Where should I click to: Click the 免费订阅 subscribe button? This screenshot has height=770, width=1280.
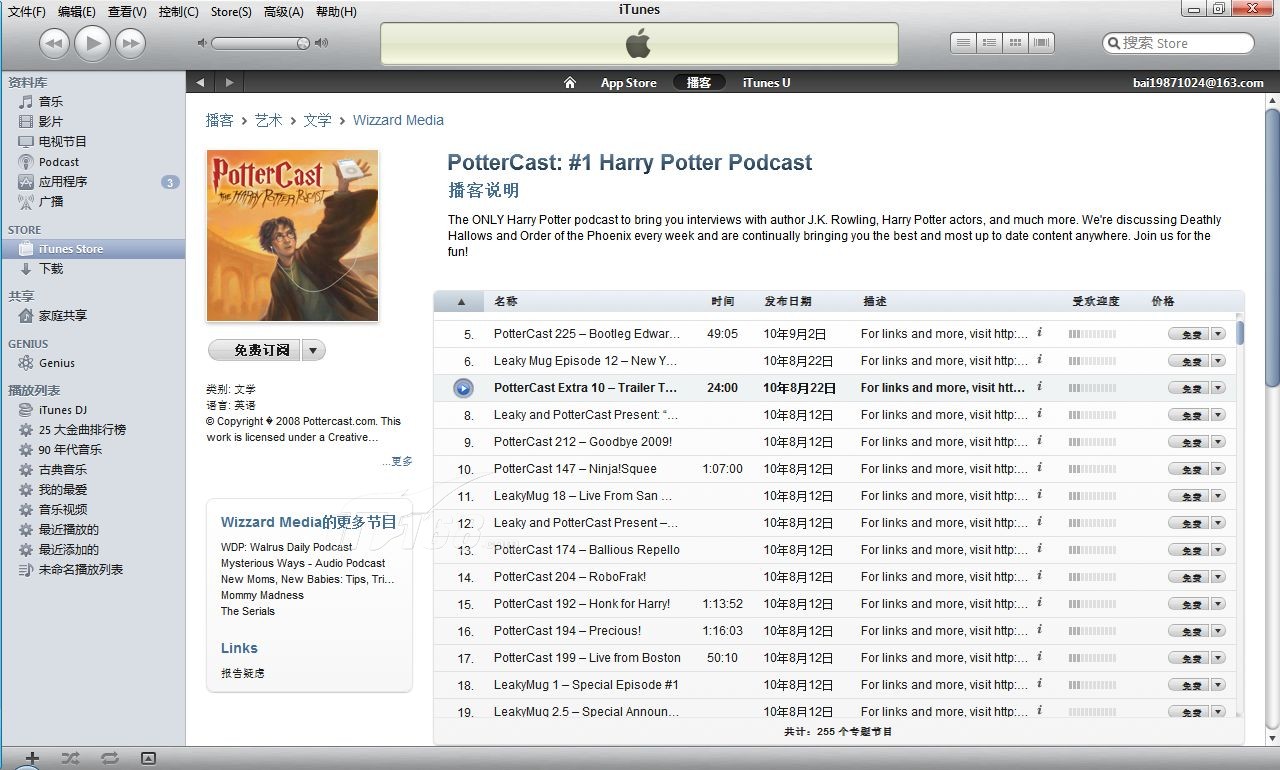(255, 350)
